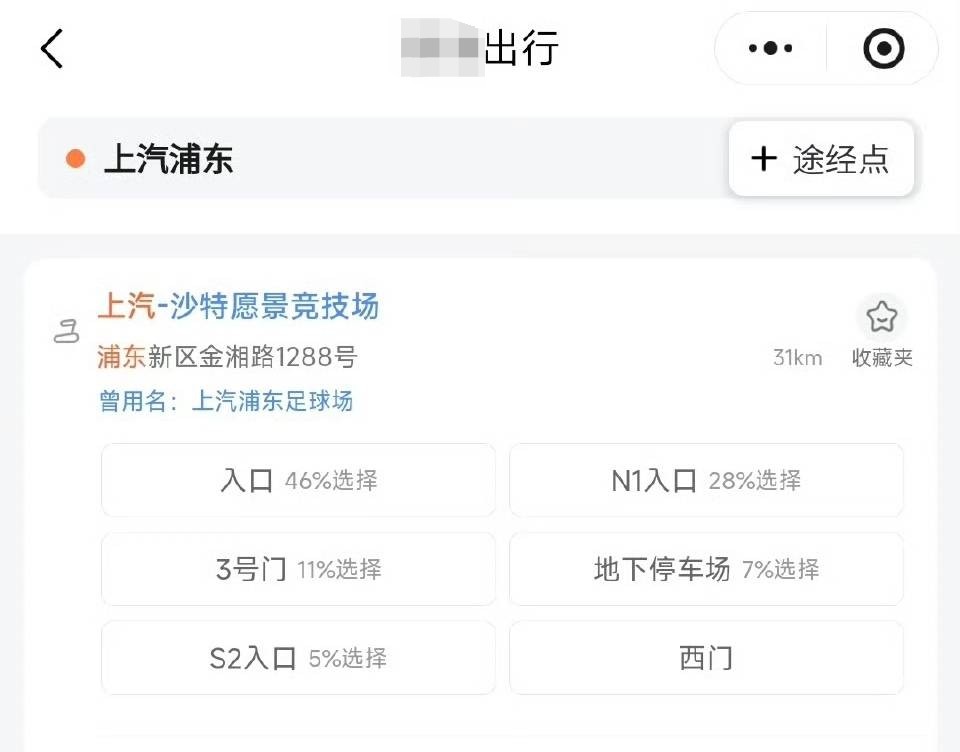The height and width of the screenshot is (752, 960).
Task: Tap the mini-program close target icon
Action: click(x=883, y=48)
